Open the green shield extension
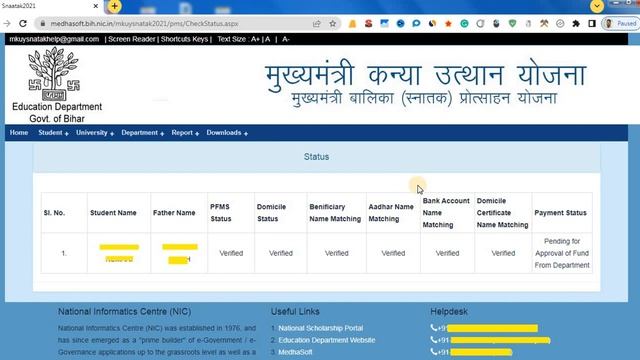 (x=512, y=24)
